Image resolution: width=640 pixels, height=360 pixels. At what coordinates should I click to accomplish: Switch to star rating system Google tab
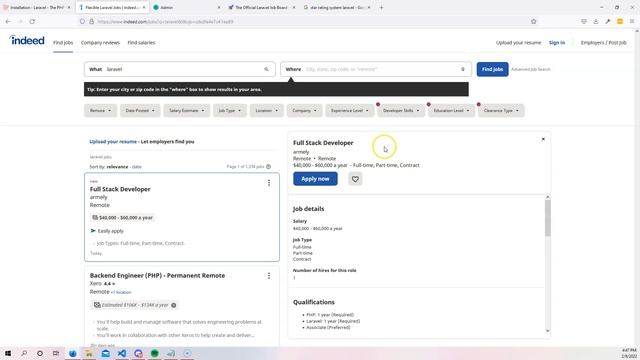(x=337, y=7)
